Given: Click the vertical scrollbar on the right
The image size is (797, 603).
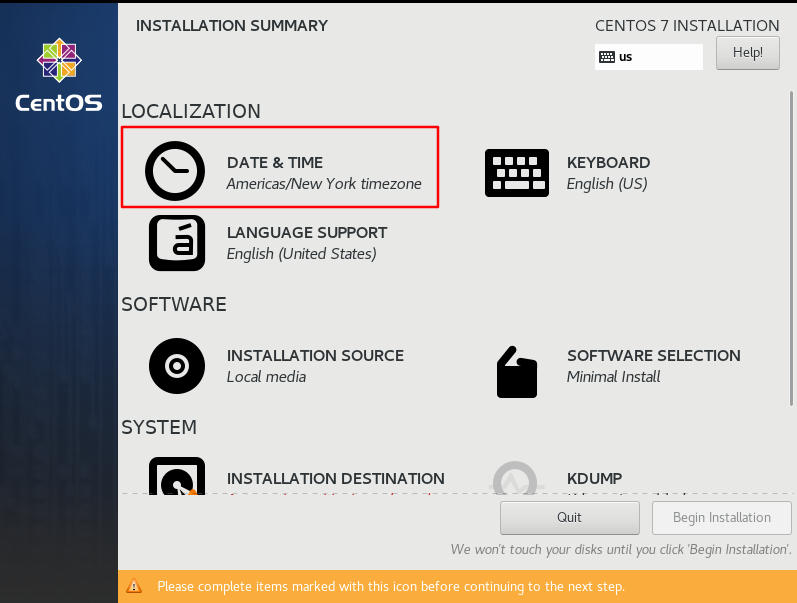Looking at the screenshot, I should point(791,248).
